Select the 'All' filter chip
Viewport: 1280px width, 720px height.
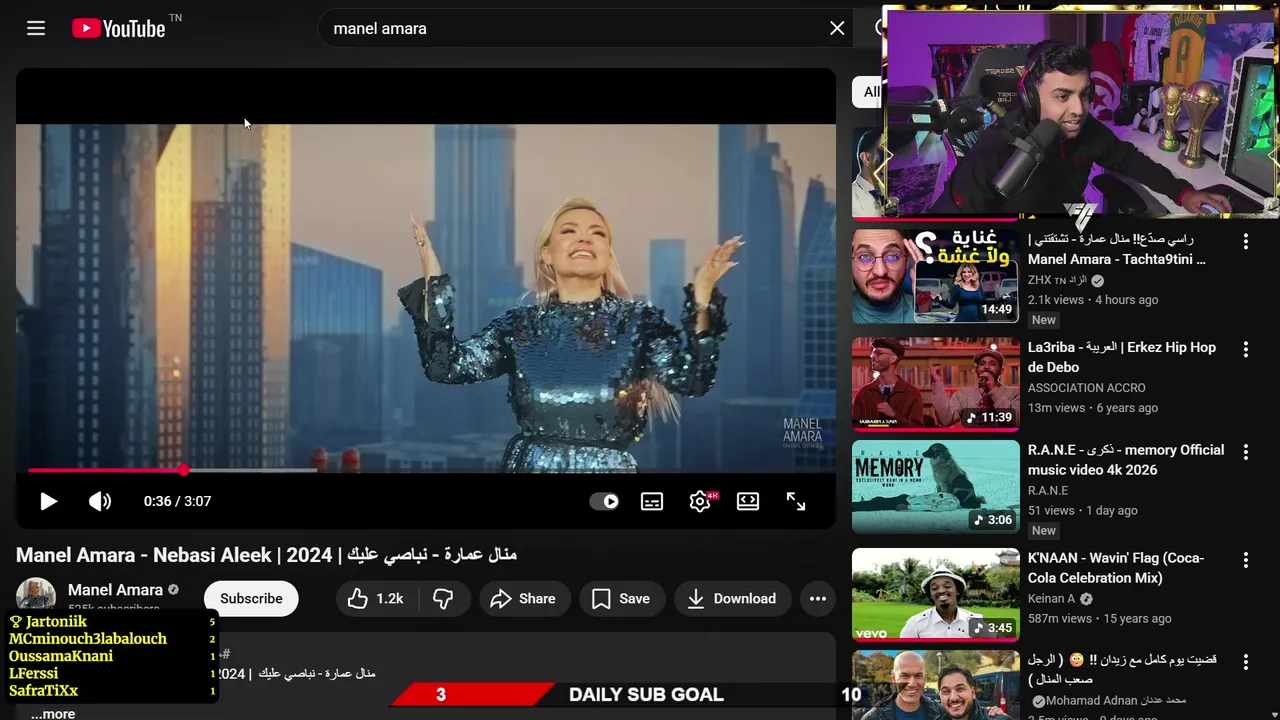point(868,91)
